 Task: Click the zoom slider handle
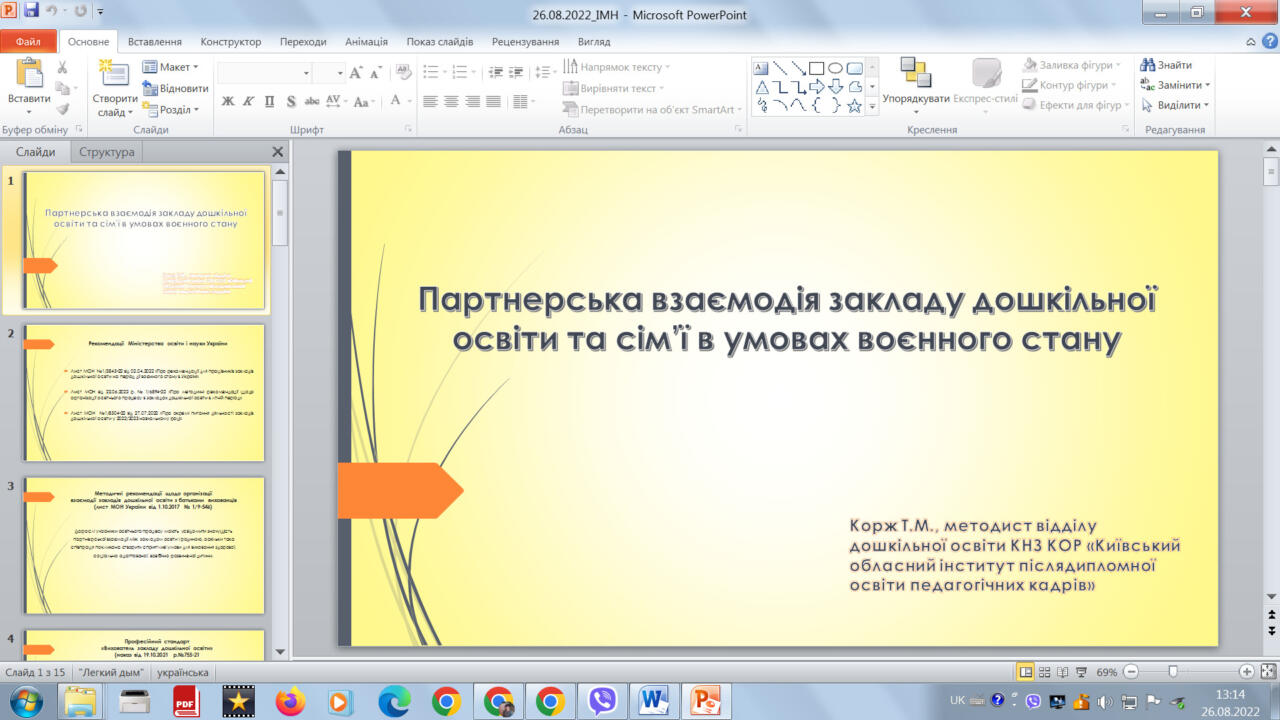pyautogui.click(x=1173, y=672)
